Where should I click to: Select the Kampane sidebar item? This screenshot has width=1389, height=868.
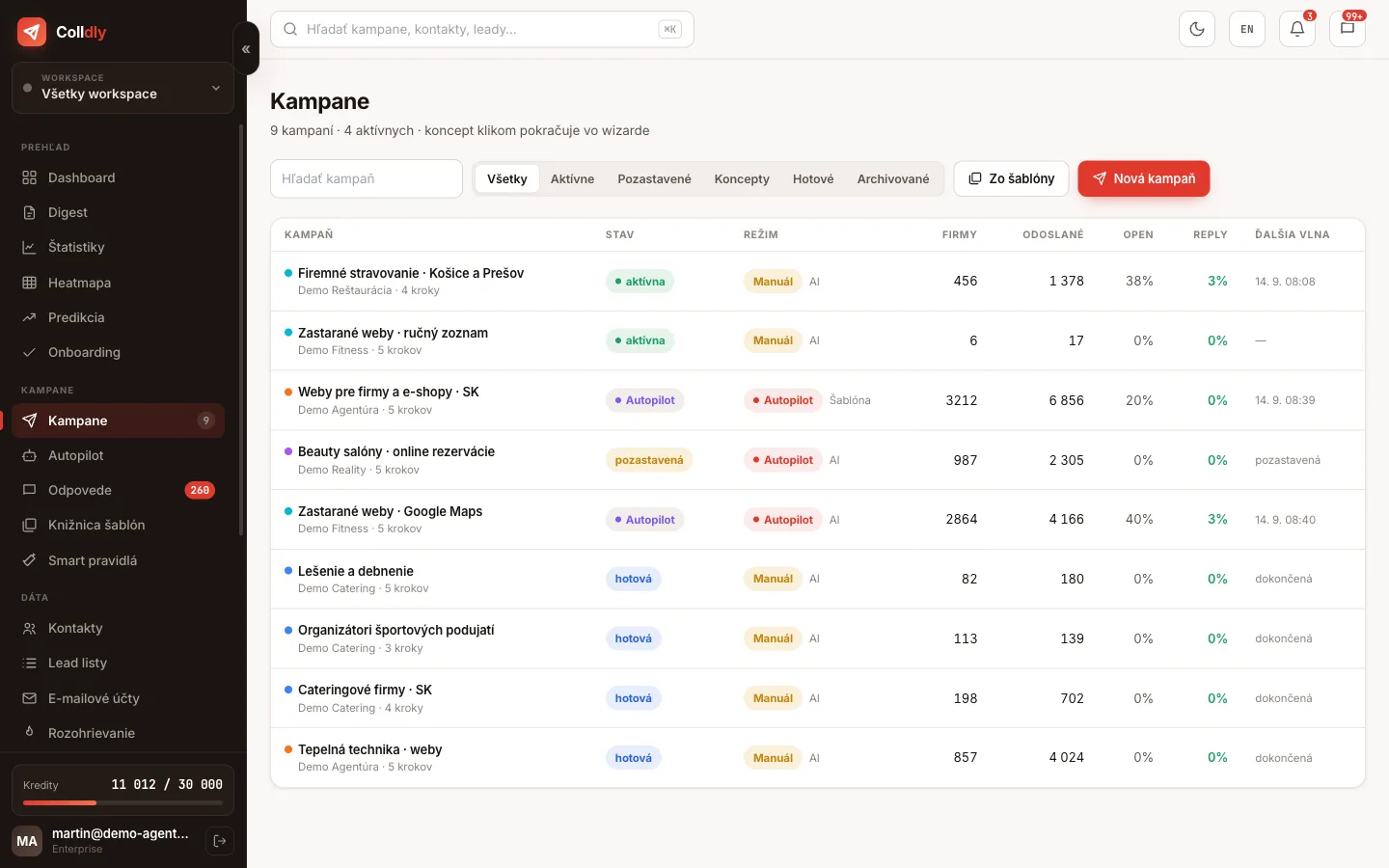click(x=118, y=420)
